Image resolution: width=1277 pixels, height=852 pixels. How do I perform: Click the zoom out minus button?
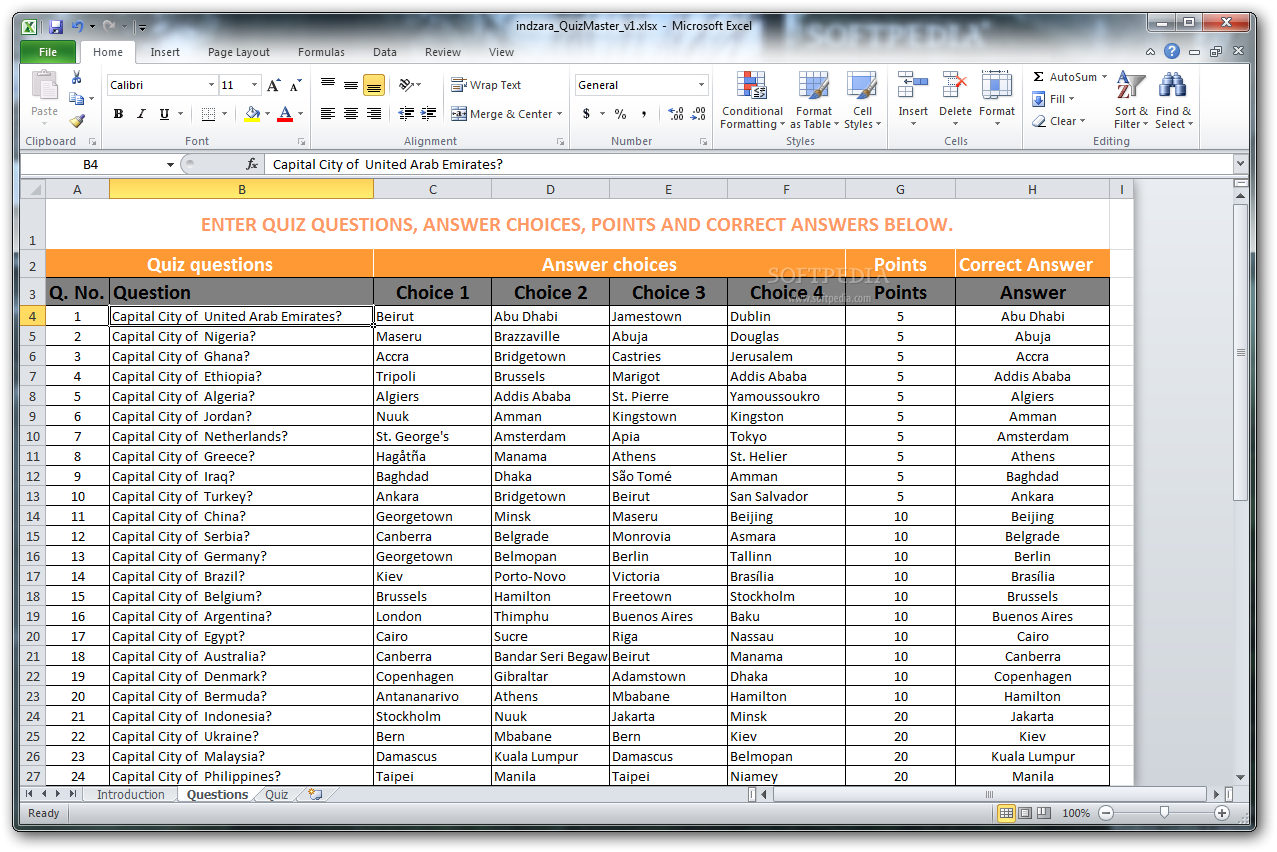1105,813
